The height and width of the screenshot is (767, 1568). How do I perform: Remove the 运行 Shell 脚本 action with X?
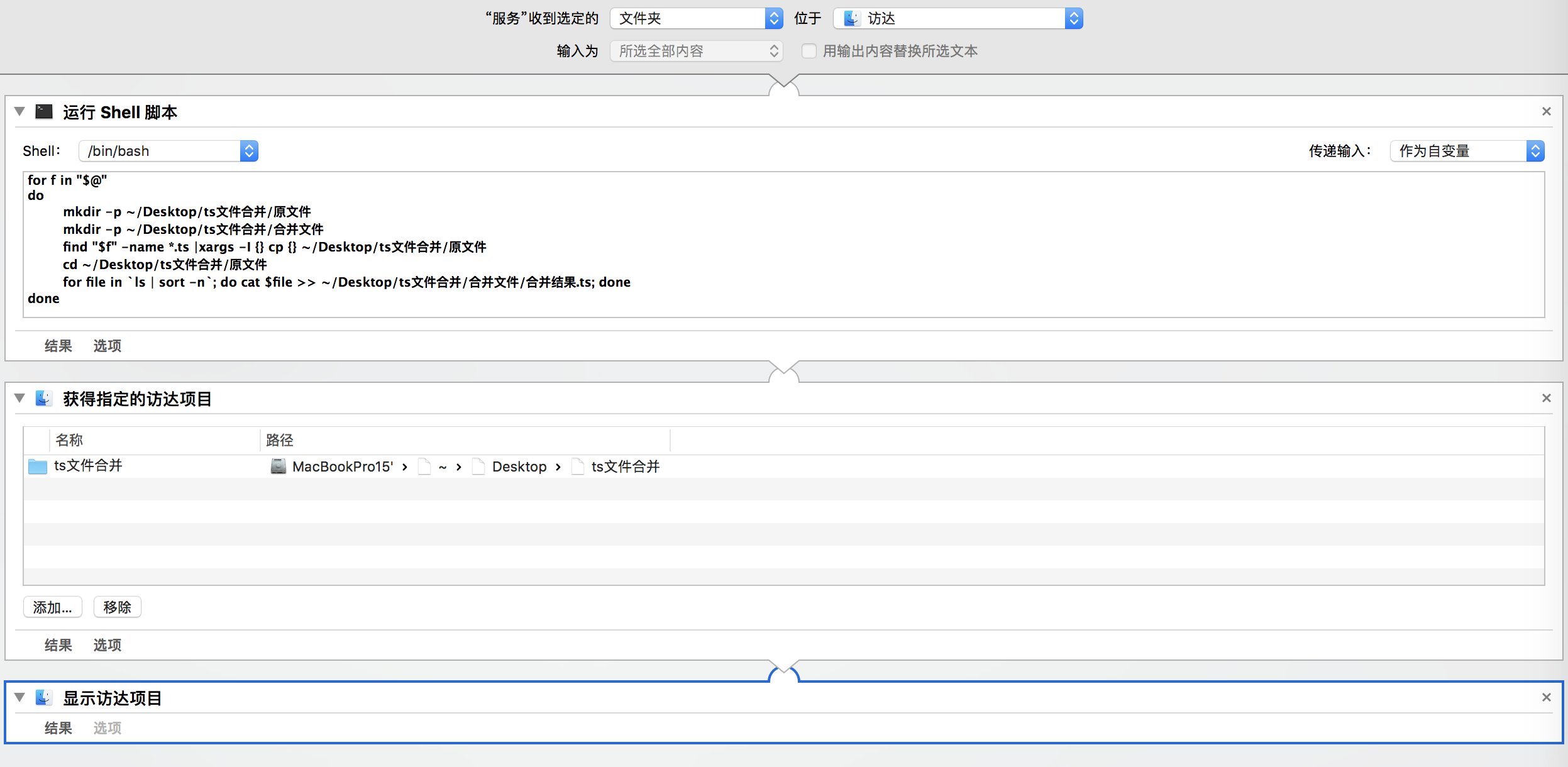pyautogui.click(x=1546, y=112)
